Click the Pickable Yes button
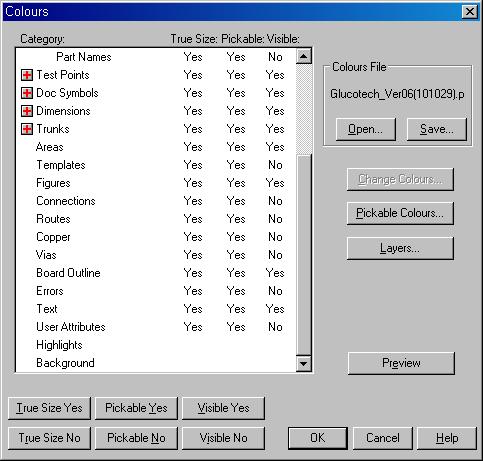The height and width of the screenshot is (461, 483). click(x=136, y=408)
